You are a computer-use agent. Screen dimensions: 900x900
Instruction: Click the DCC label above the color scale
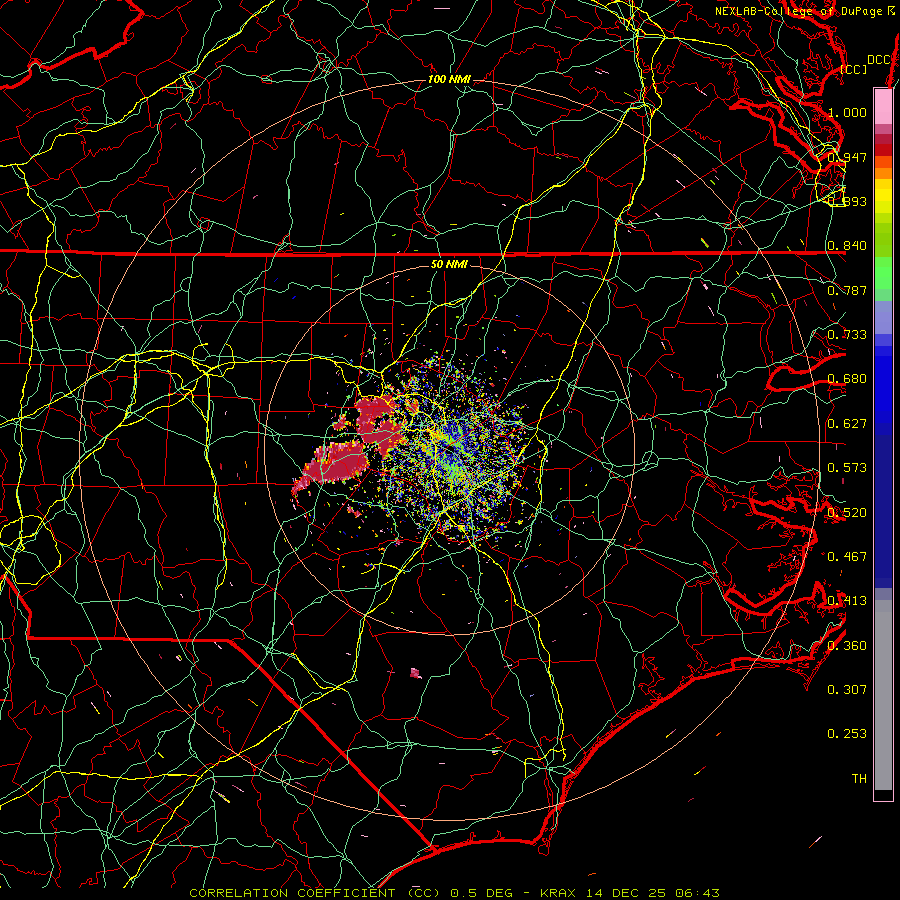tap(878, 59)
